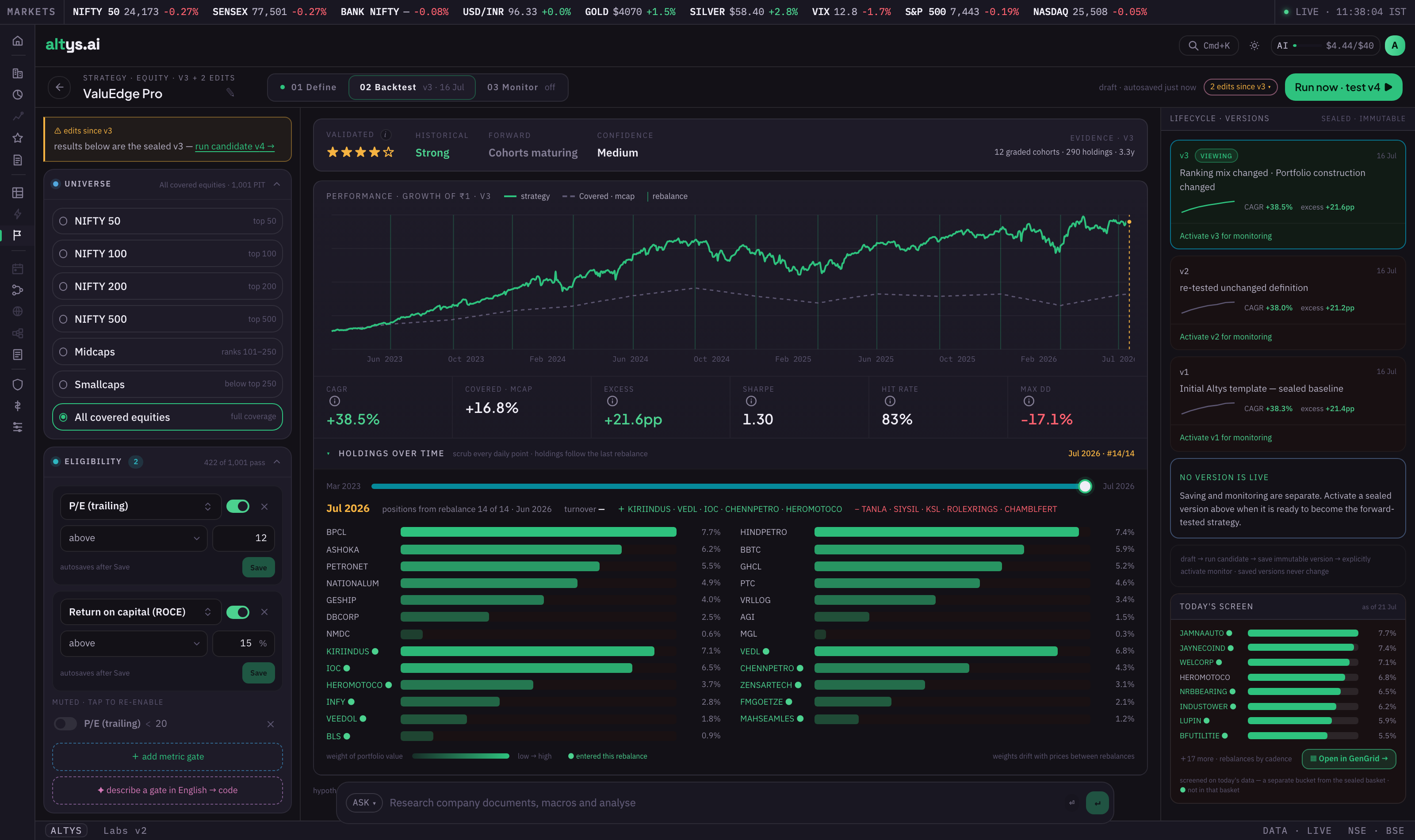Open the star (watchlist) sidebar icon
Screen dimensions: 1415x840
tap(18, 138)
